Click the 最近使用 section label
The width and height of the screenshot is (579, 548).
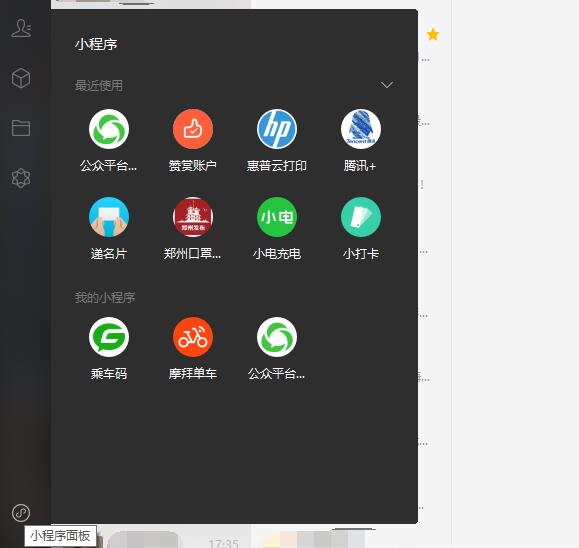tap(99, 86)
